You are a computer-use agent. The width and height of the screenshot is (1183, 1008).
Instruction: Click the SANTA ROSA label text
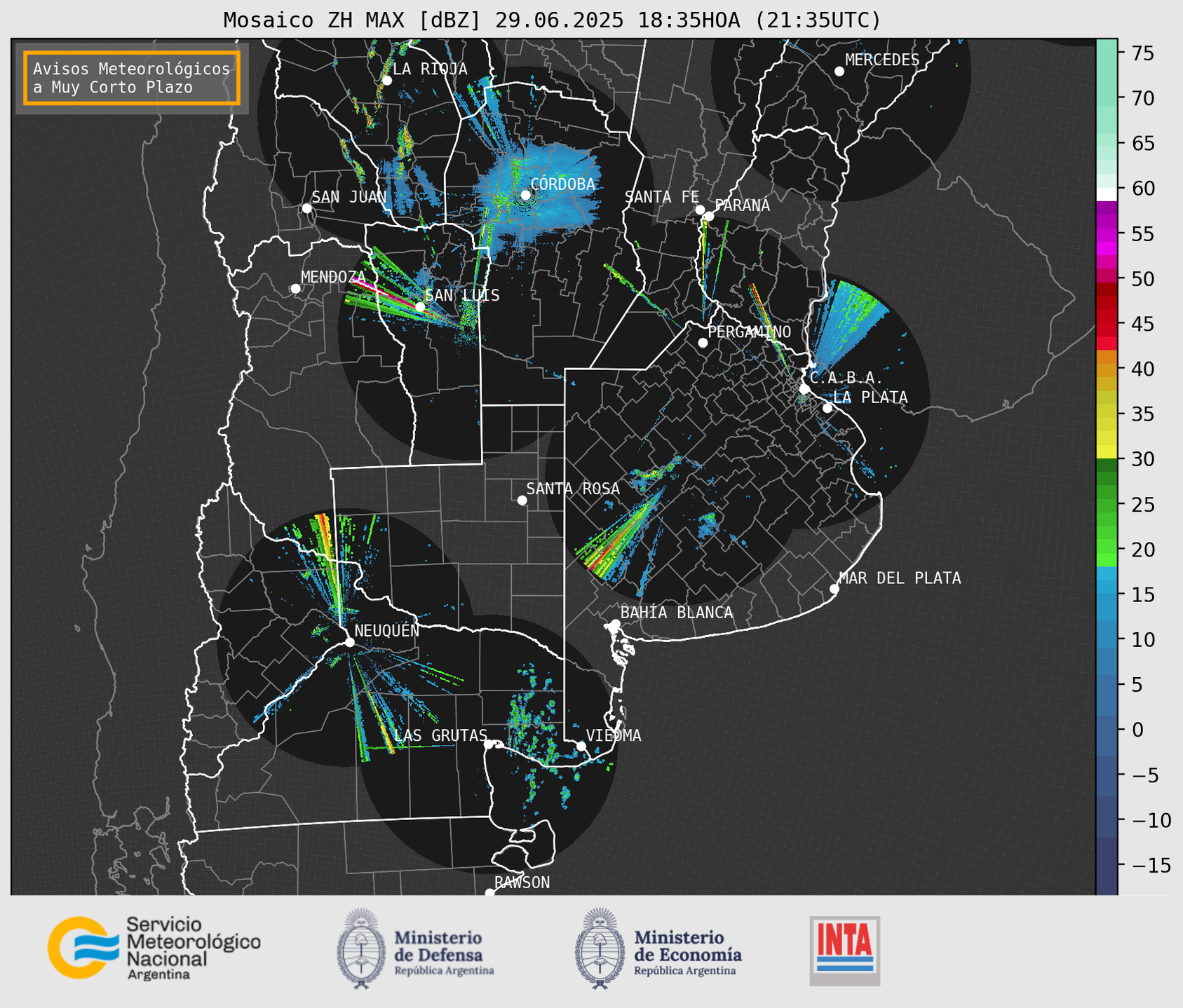pyautogui.click(x=573, y=489)
